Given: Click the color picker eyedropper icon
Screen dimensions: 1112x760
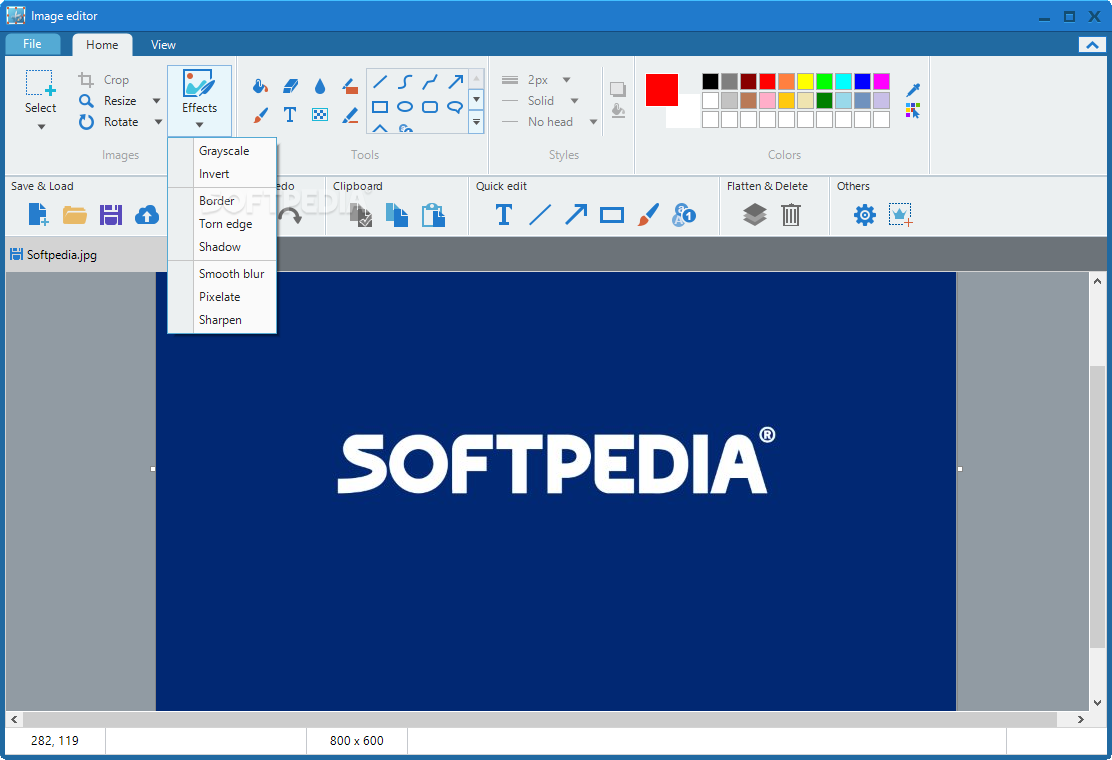Looking at the screenshot, I should [x=913, y=89].
